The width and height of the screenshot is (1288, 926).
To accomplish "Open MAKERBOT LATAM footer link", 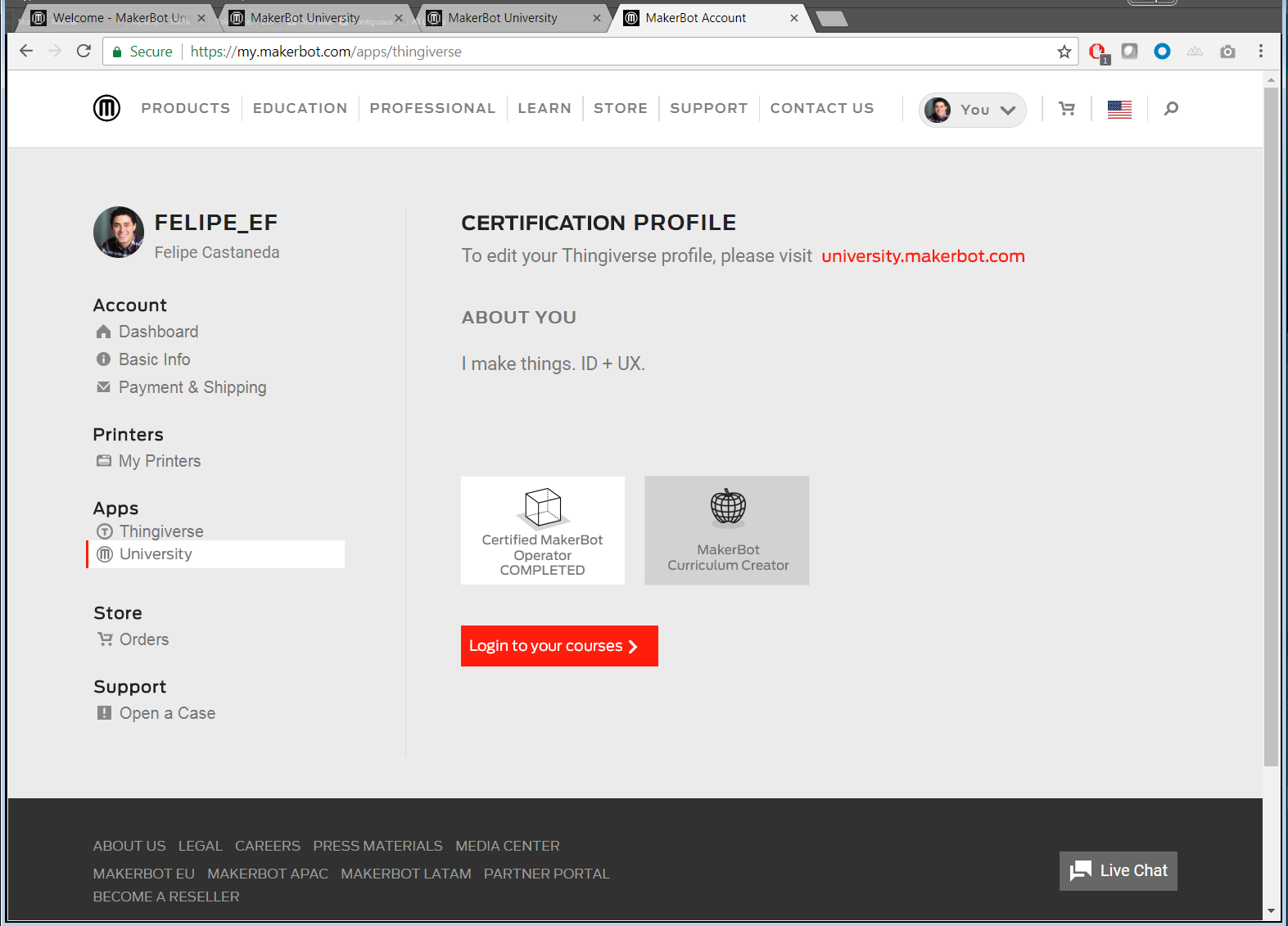I will [406, 874].
